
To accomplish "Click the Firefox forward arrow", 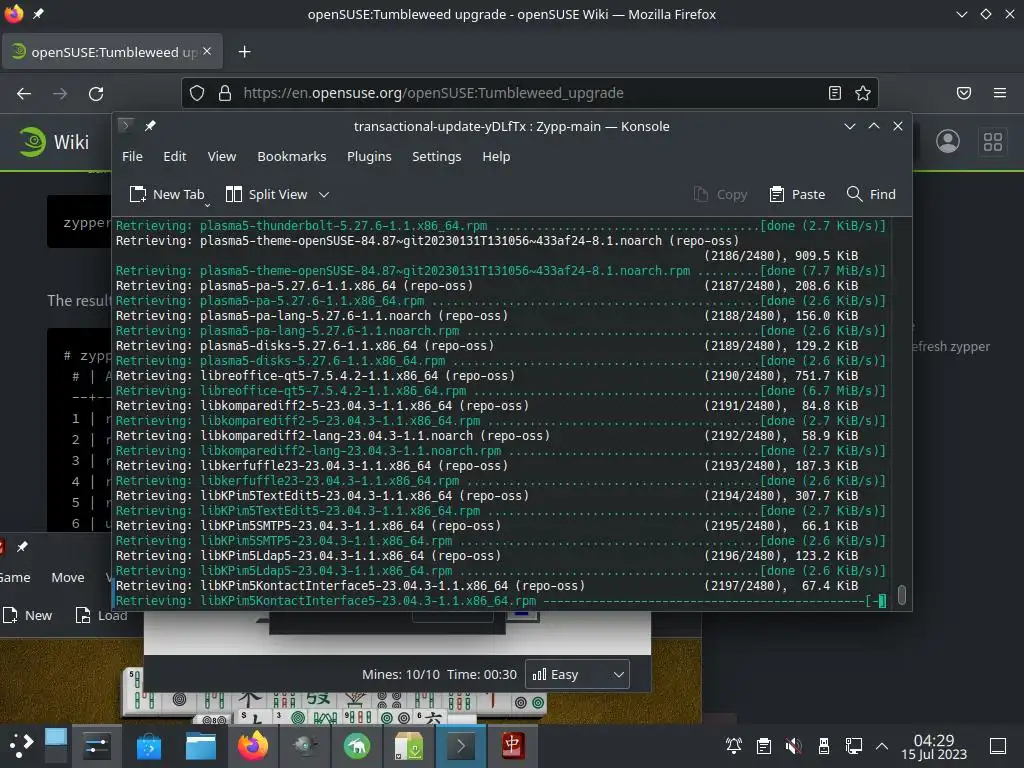I will point(60,93).
